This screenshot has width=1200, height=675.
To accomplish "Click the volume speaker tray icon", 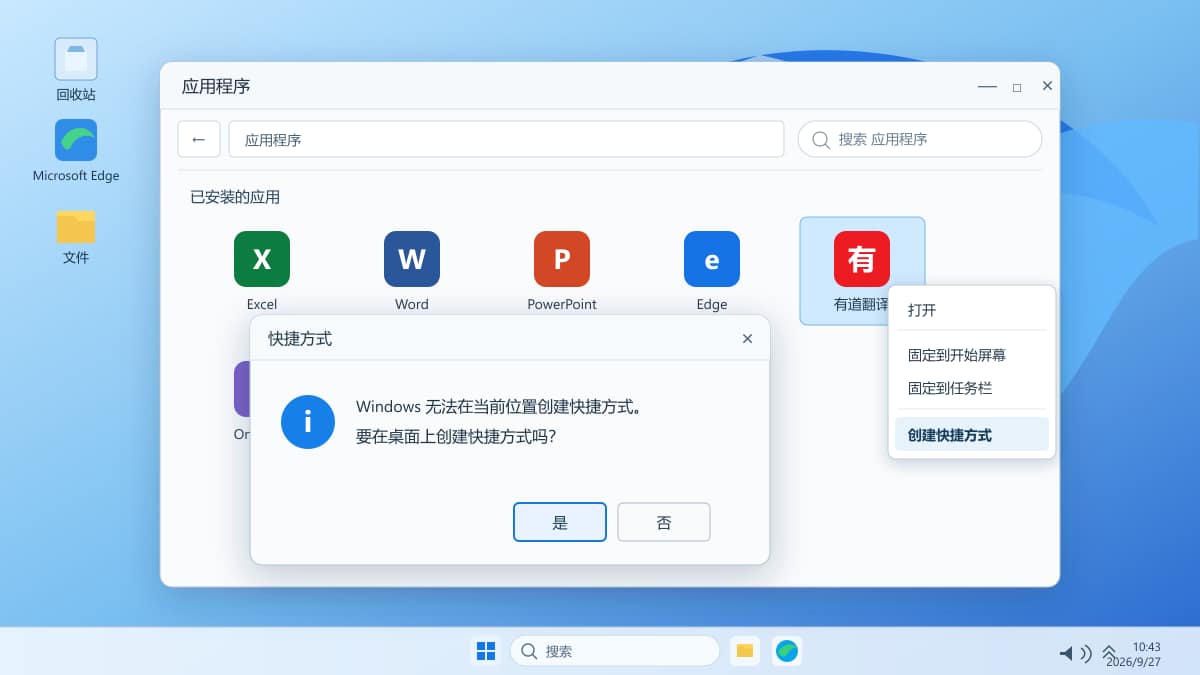I will (x=1075, y=653).
